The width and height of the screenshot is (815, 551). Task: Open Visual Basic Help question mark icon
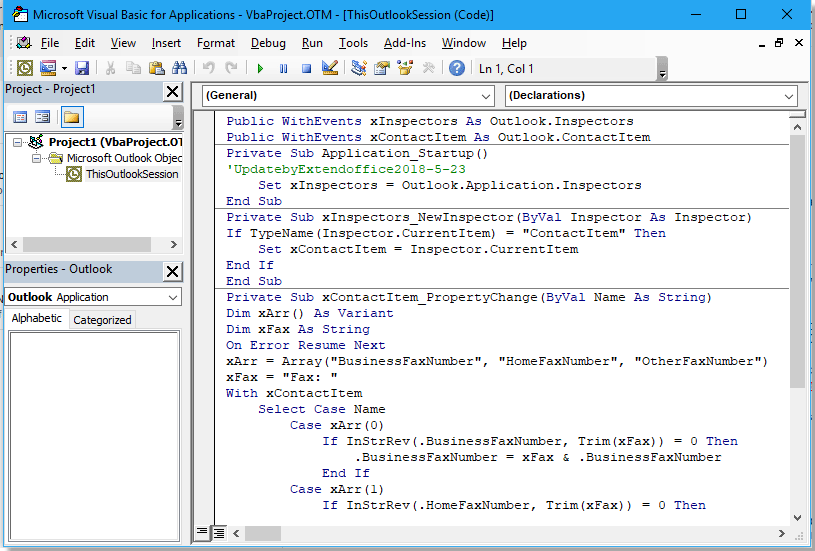(x=456, y=68)
